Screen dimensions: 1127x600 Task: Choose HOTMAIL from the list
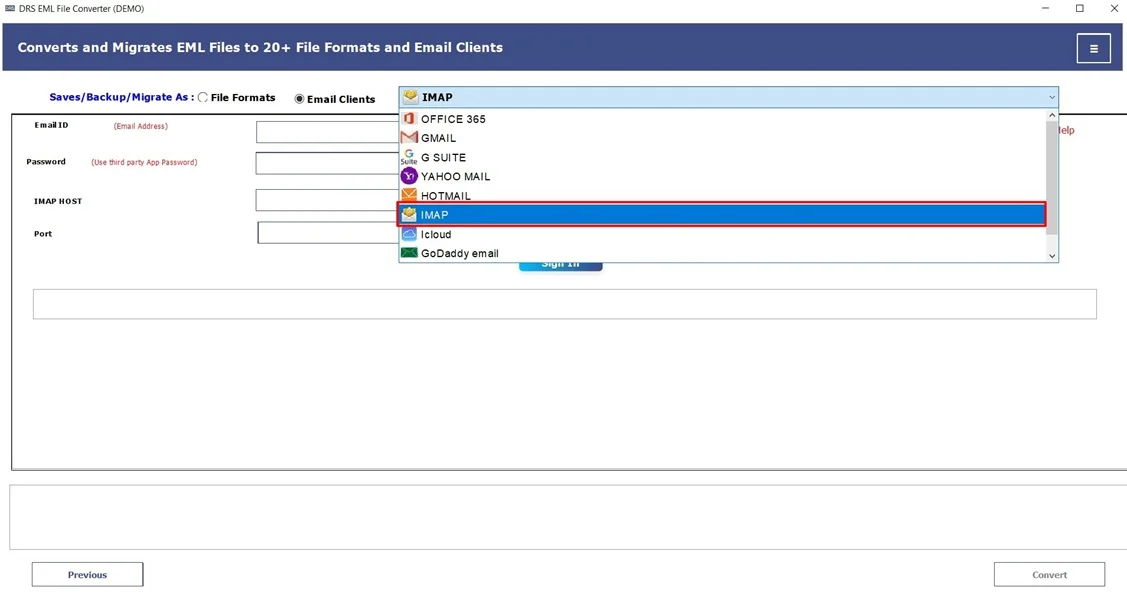coord(722,195)
